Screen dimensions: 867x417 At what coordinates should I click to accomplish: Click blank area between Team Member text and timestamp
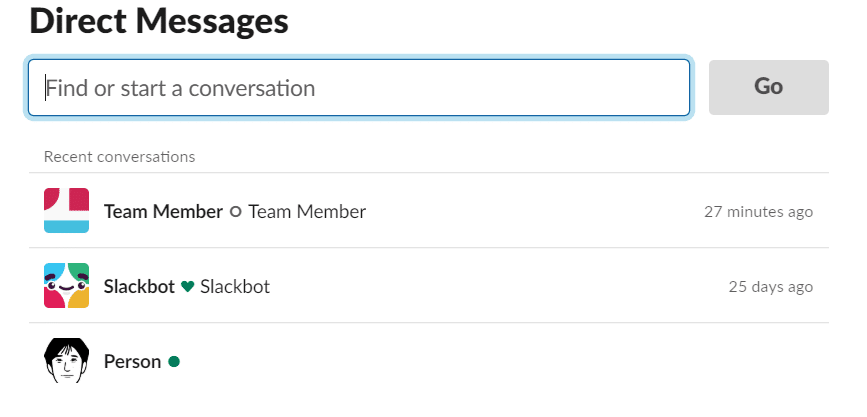click(x=530, y=212)
